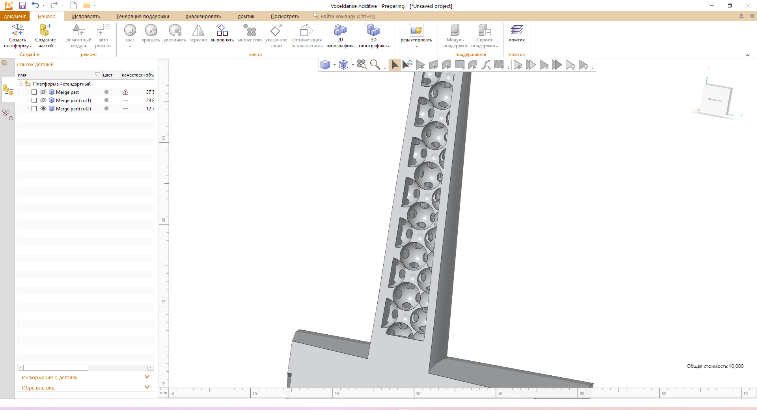Switch to the third ribbon tab
The image size is (757, 410).
point(85,17)
